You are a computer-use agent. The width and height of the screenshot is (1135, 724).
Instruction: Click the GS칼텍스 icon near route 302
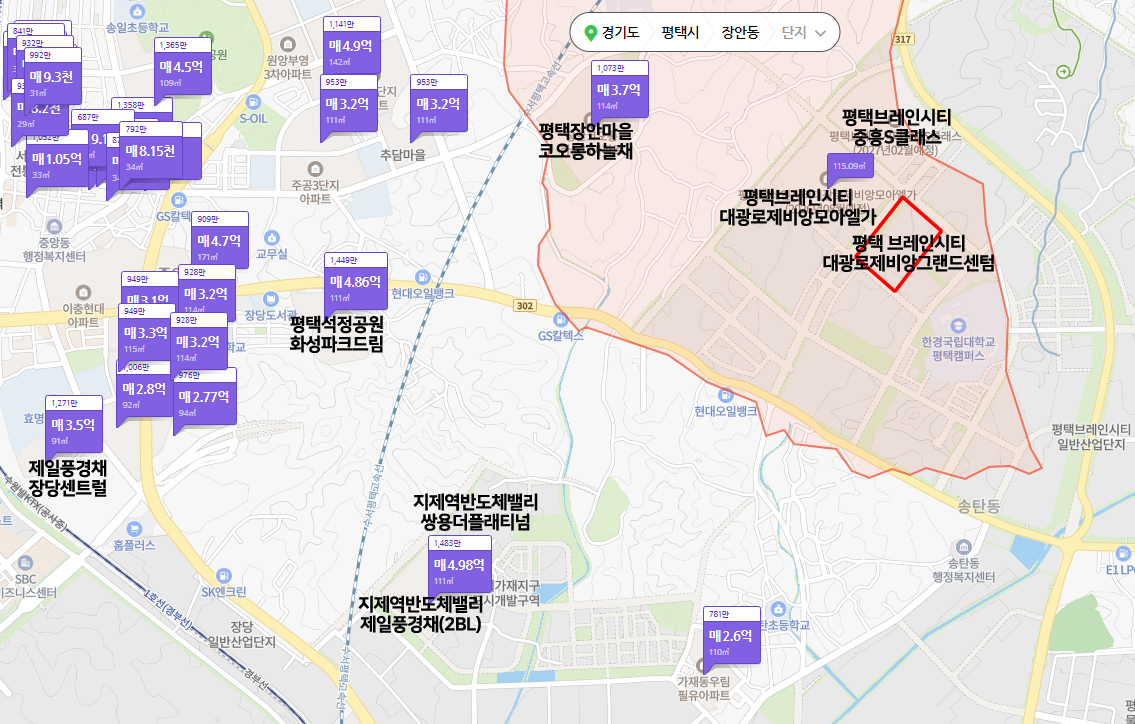(560, 319)
